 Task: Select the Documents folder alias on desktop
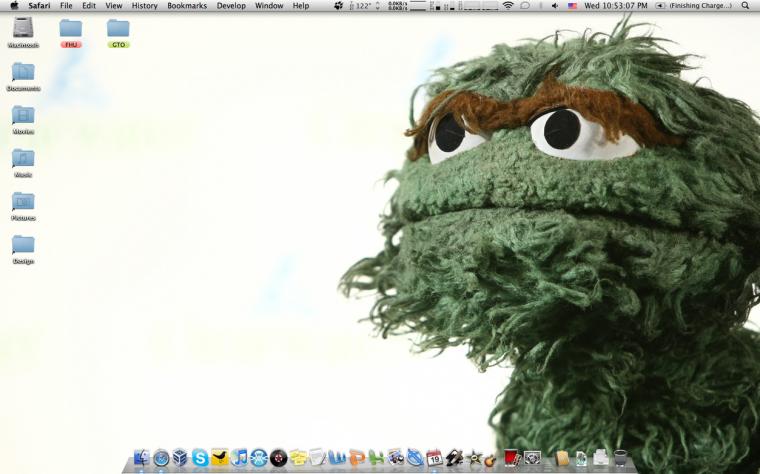click(23, 77)
